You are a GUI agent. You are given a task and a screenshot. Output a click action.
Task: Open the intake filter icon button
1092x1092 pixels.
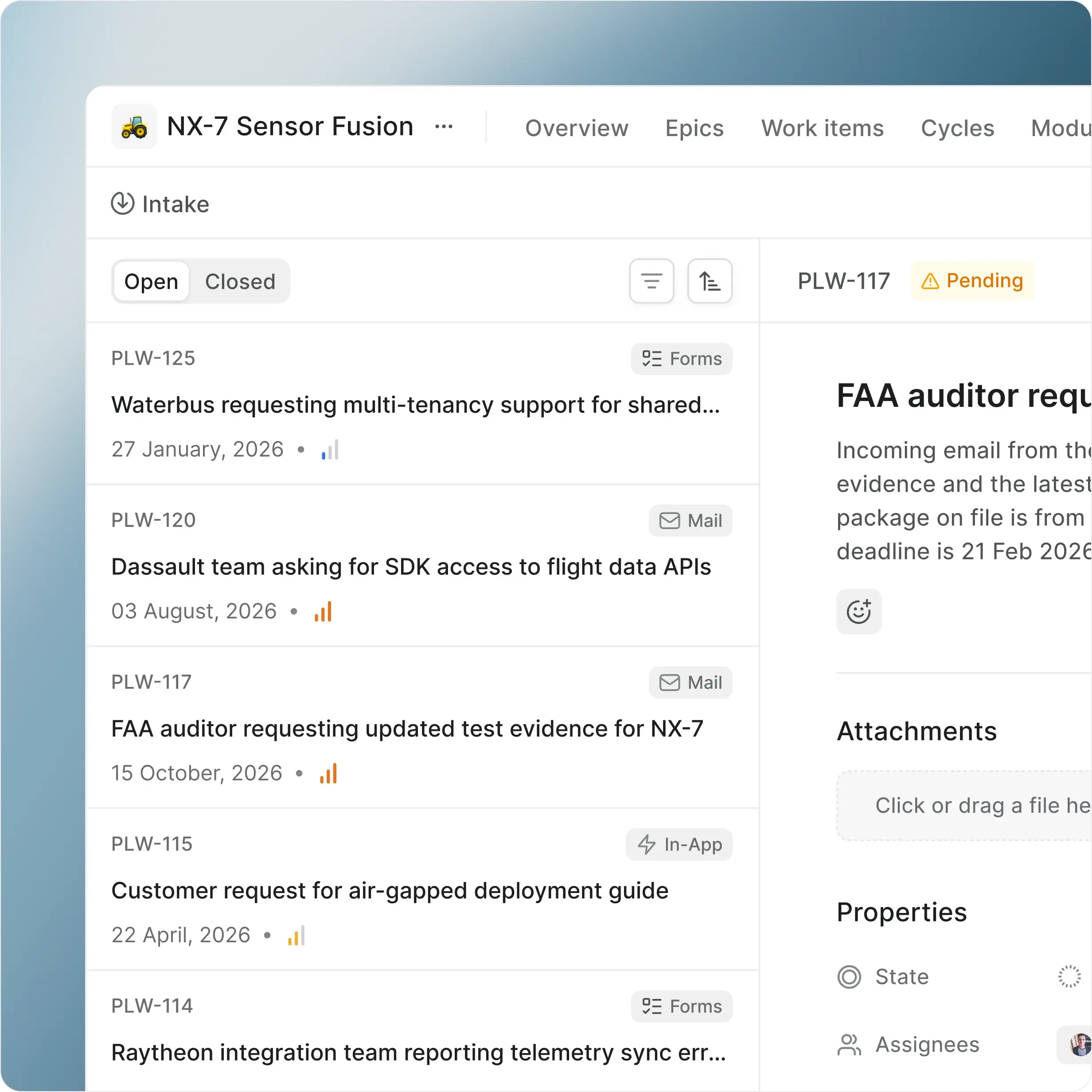point(651,281)
